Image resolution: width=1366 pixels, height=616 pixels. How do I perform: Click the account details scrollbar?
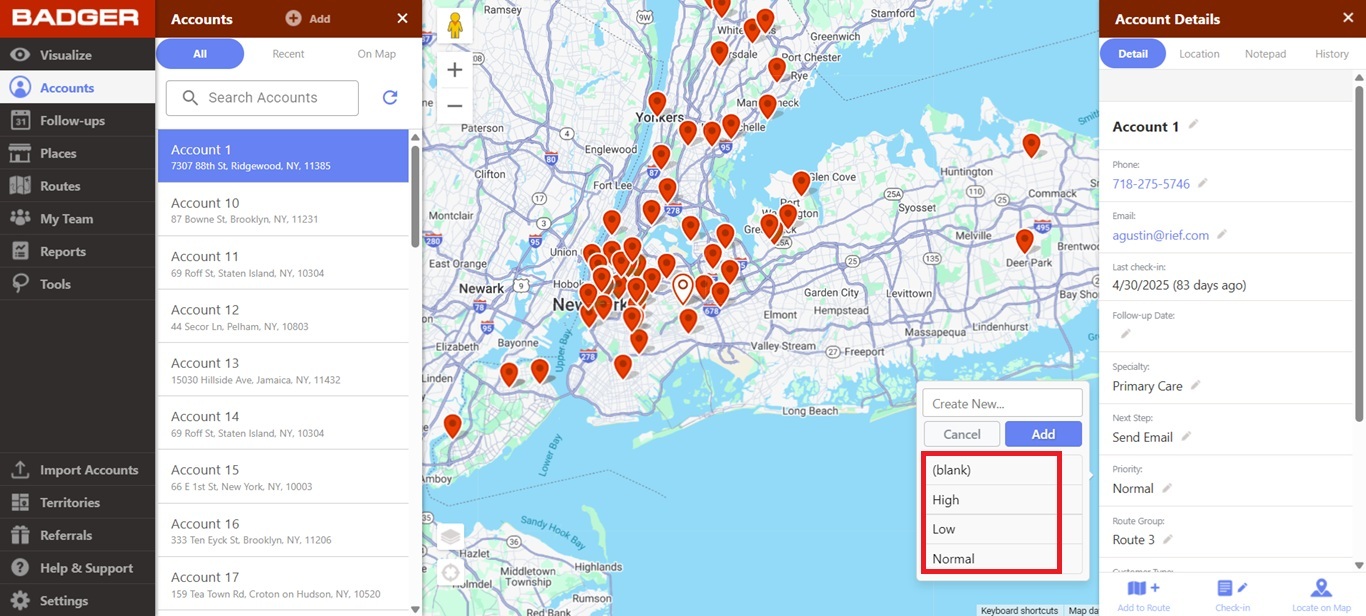click(1361, 254)
